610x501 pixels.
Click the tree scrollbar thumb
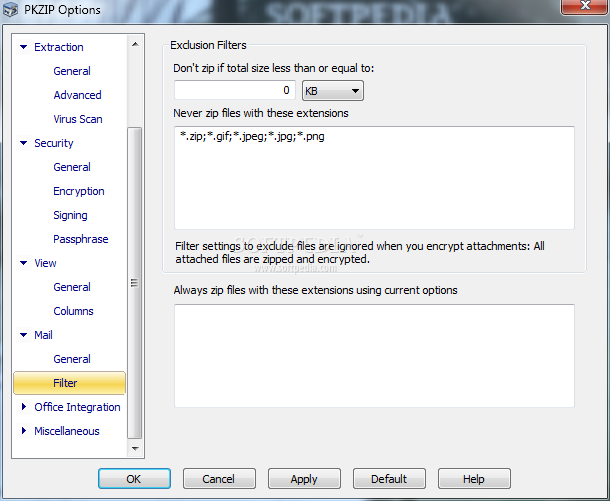click(135, 283)
